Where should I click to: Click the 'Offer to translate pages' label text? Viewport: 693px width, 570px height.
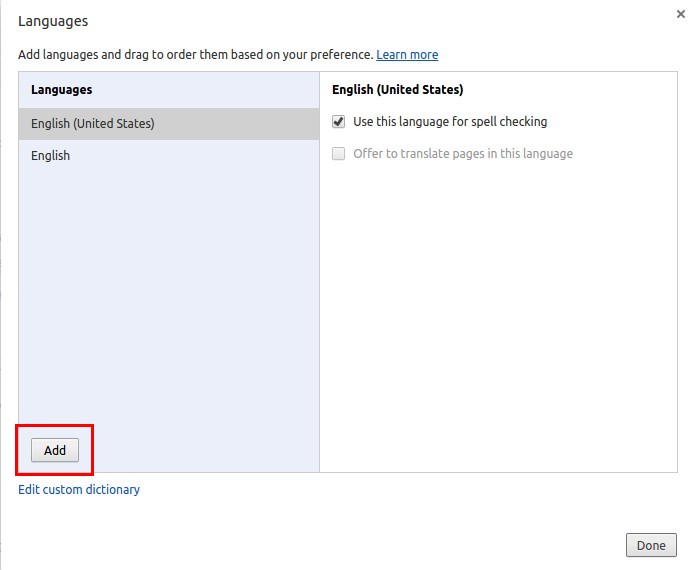point(463,154)
